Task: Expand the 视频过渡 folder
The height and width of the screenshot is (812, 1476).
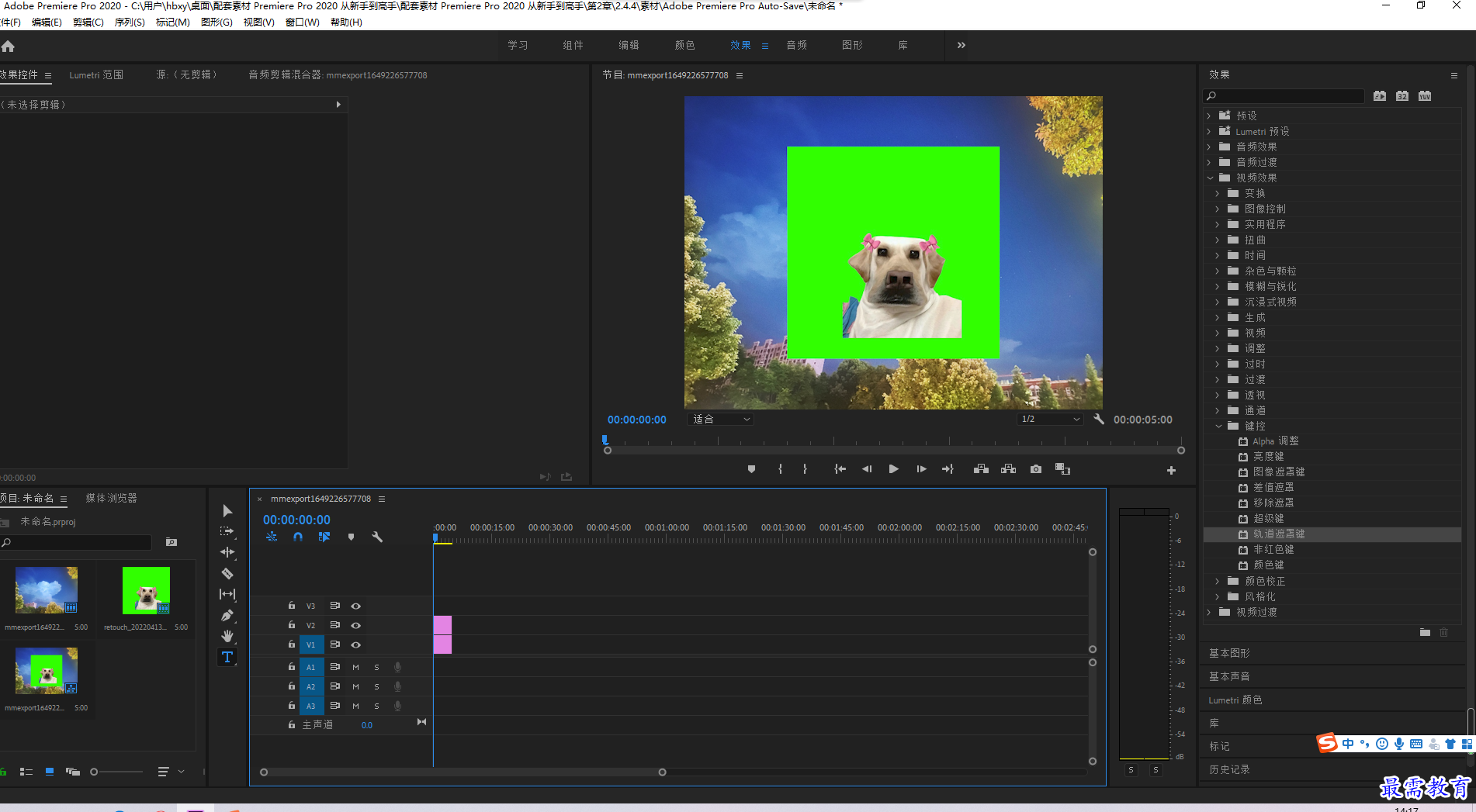Action: (1208, 612)
